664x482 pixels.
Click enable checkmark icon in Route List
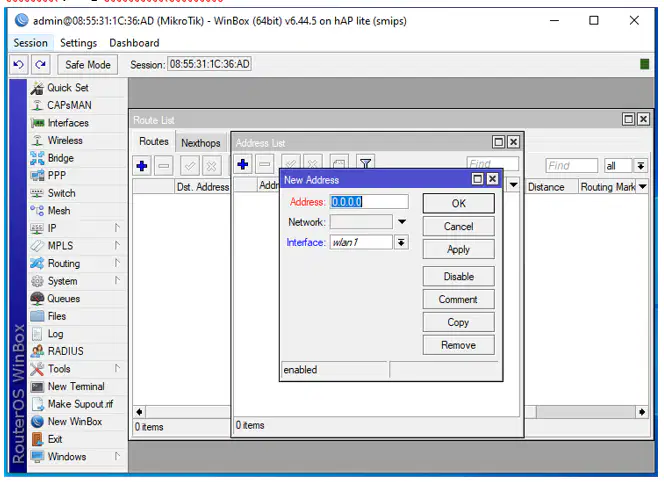(190, 166)
